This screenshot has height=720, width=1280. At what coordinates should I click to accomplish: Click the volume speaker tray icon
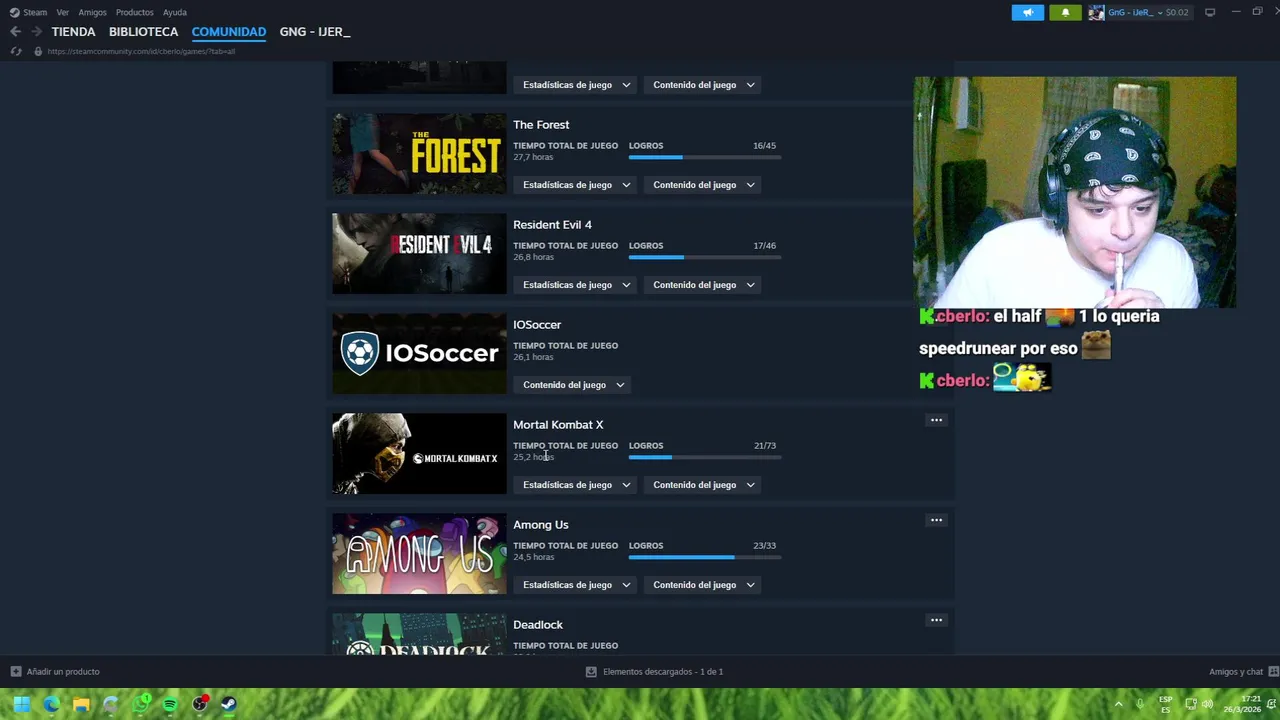(x=1207, y=704)
